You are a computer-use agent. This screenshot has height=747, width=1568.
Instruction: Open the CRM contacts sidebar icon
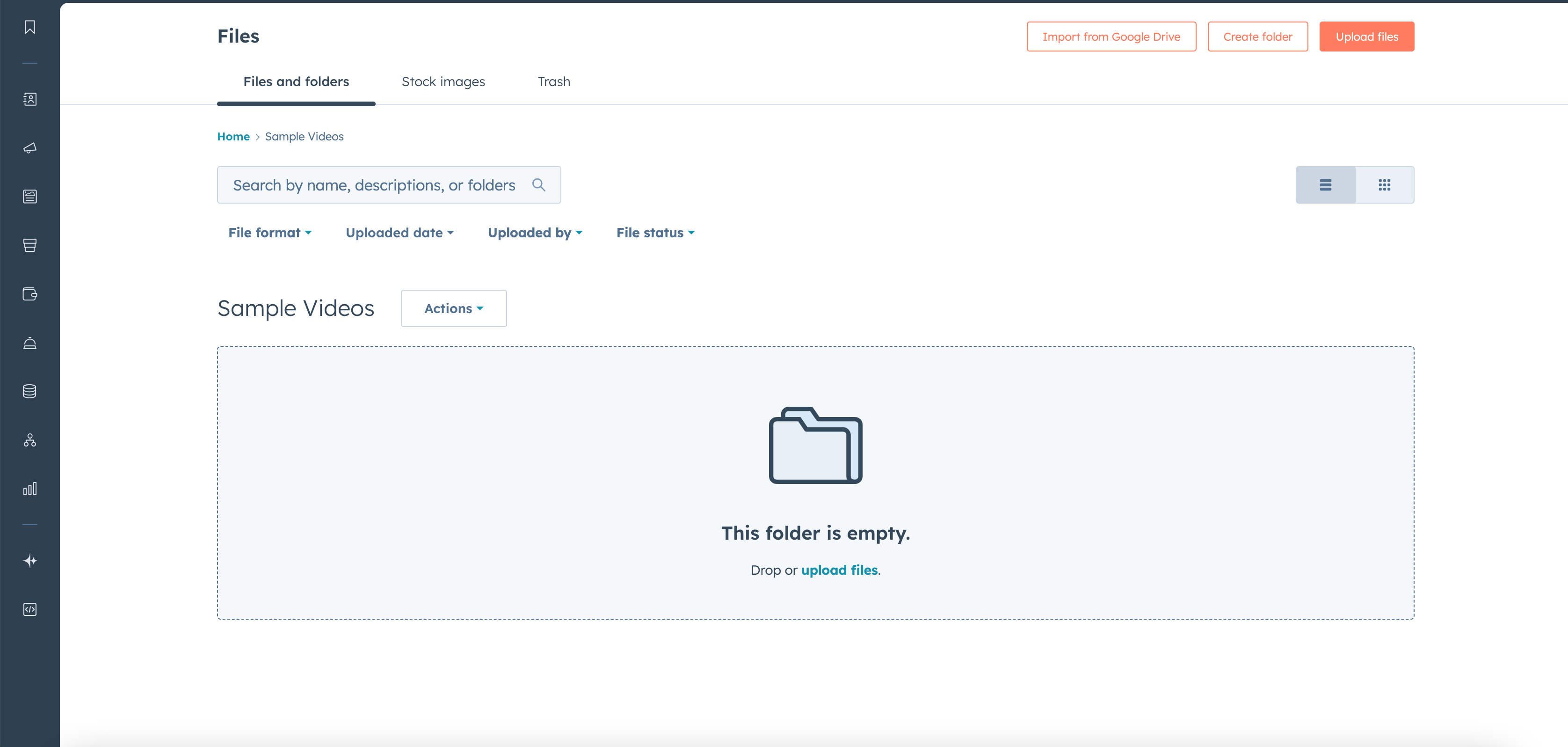29,99
